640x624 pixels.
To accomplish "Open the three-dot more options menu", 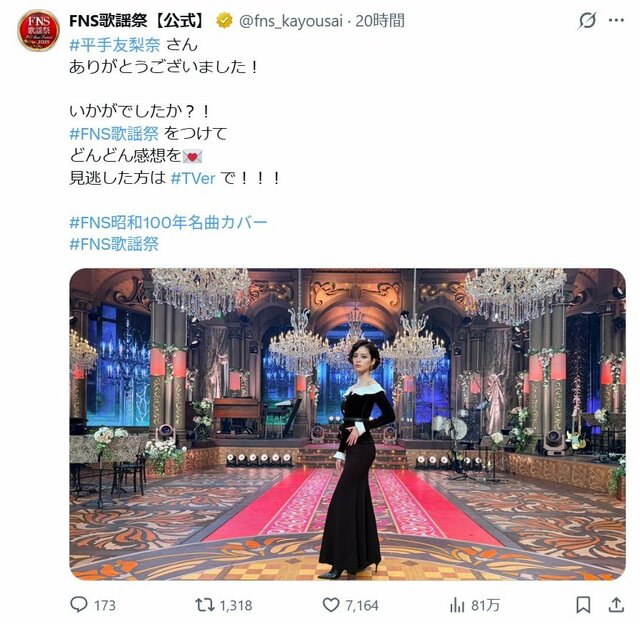I will (617, 20).
